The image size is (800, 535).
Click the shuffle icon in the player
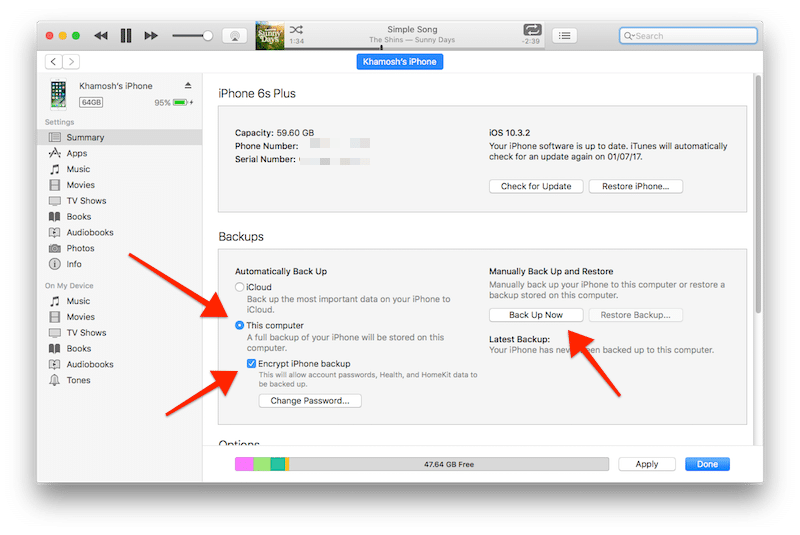click(x=296, y=30)
